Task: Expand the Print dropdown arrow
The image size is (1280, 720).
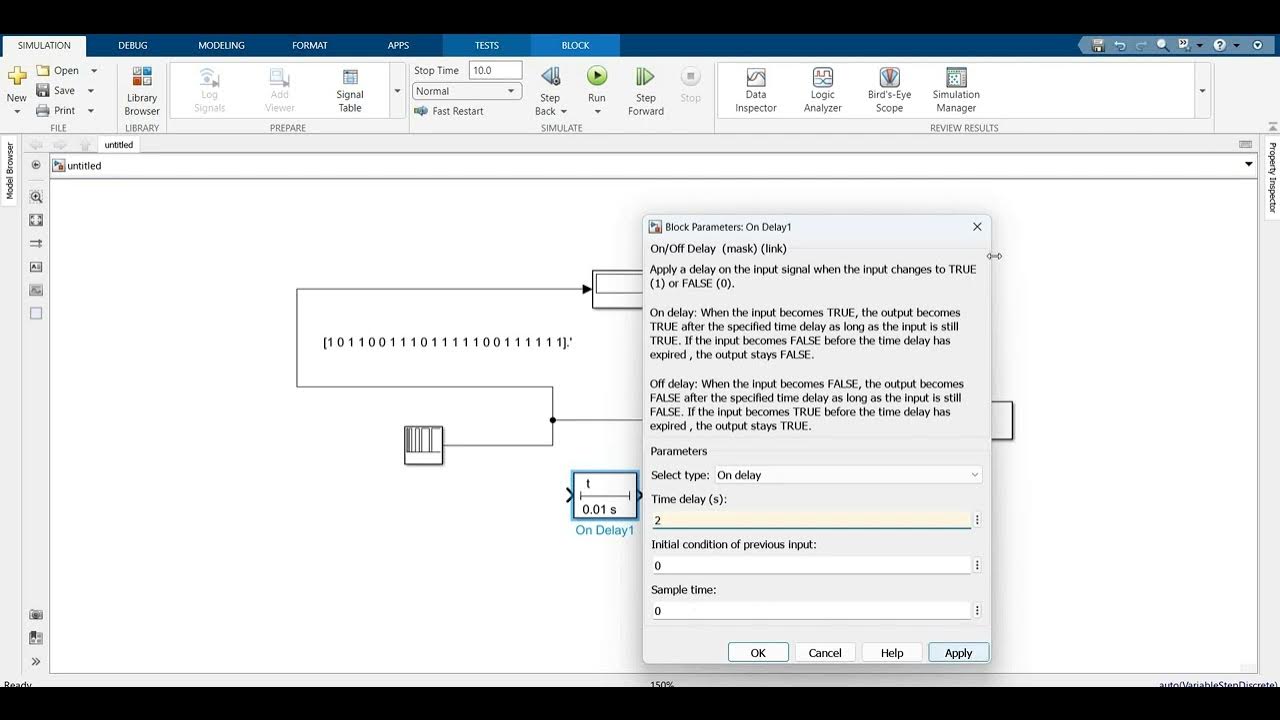Action: [91, 111]
